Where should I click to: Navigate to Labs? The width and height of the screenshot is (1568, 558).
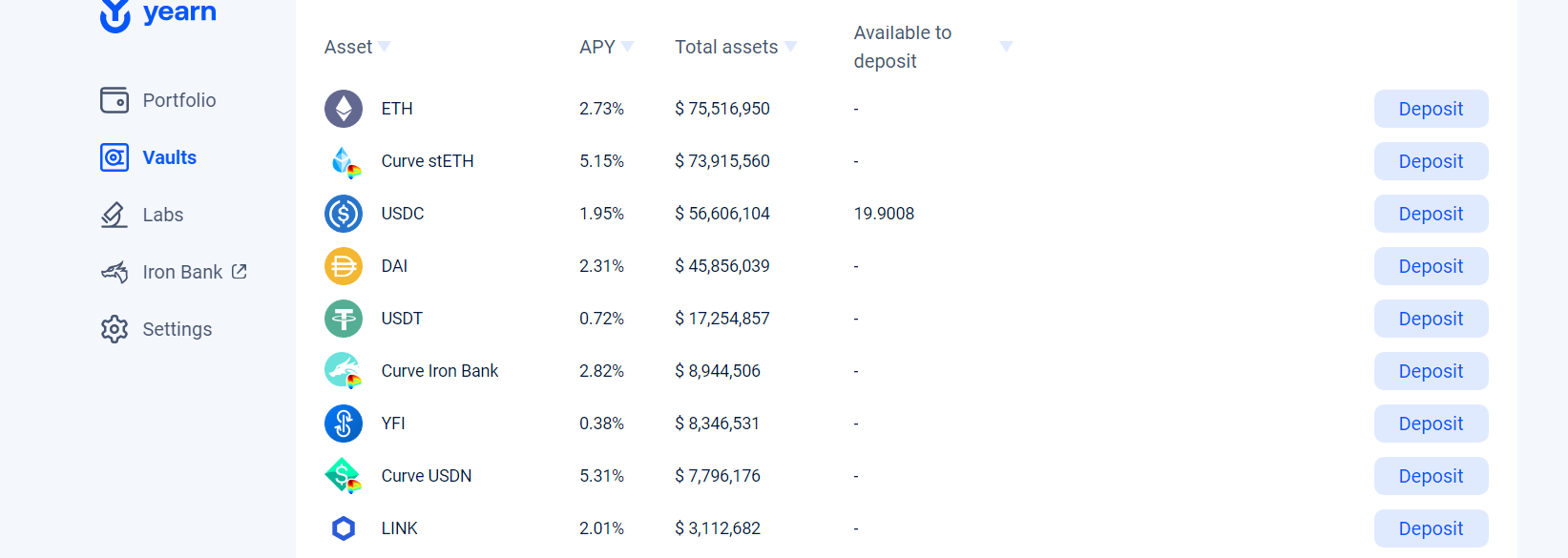[163, 215]
